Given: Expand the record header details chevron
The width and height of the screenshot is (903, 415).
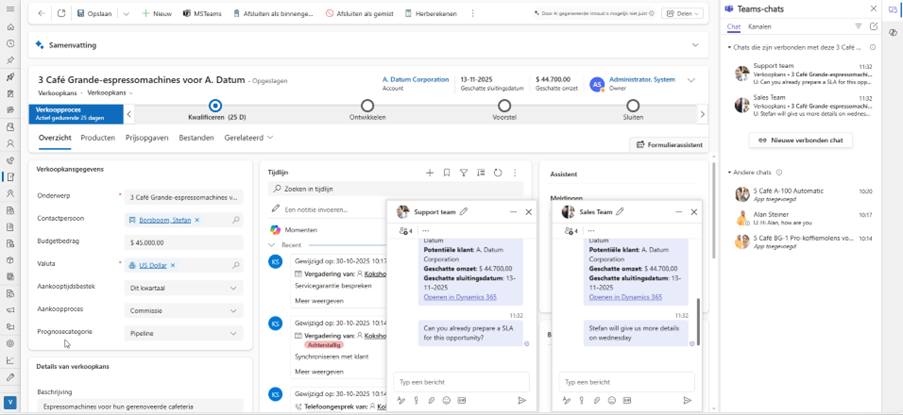Looking at the screenshot, I should (692, 80).
